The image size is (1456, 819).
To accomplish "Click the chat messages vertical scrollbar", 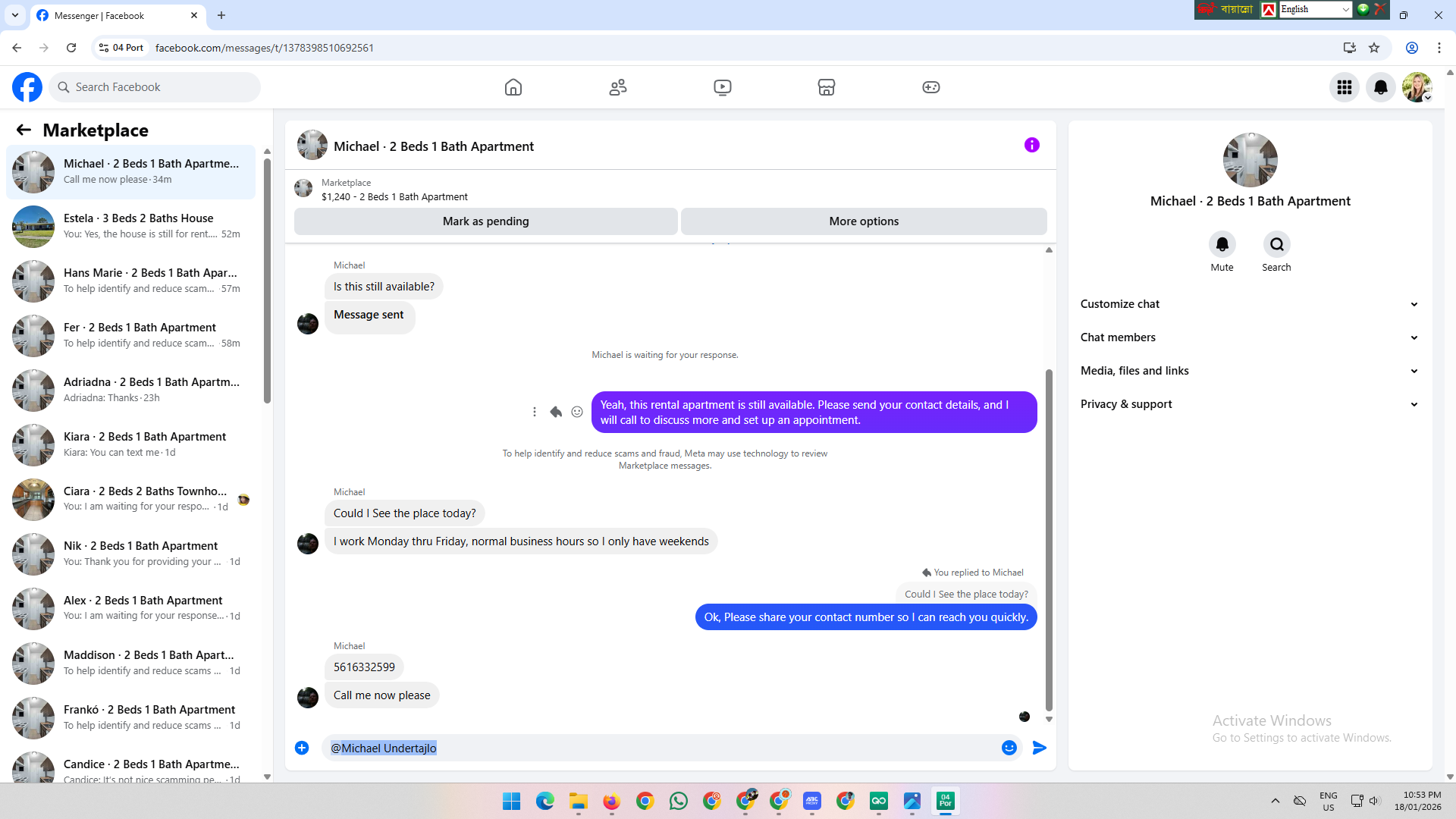I will [1049, 538].
